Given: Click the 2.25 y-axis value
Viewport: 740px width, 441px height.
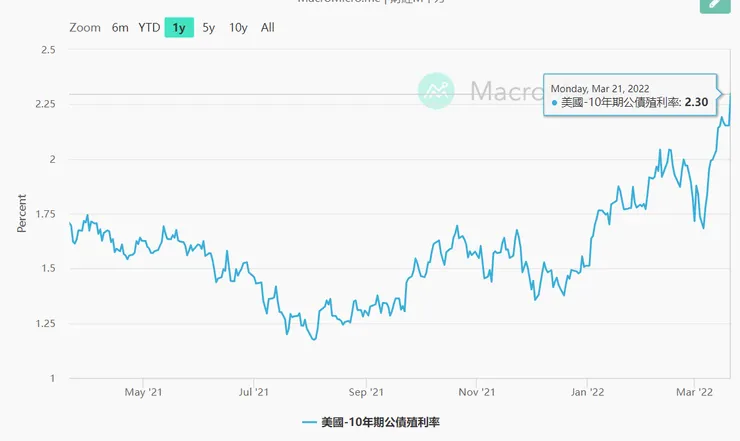Looking at the screenshot, I should click(x=45, y=104).
